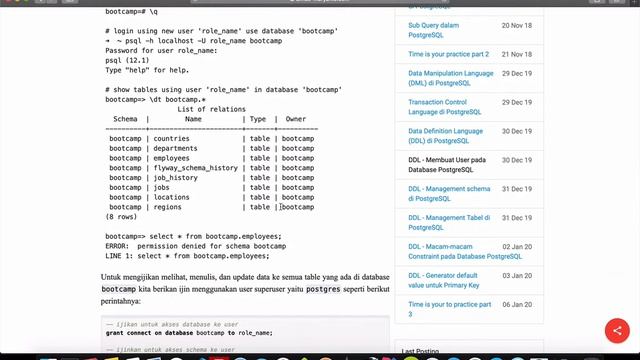Screen dimensions: 640x360
Task: Click 'Password for user role_name:' line
Action: point(161,50)
